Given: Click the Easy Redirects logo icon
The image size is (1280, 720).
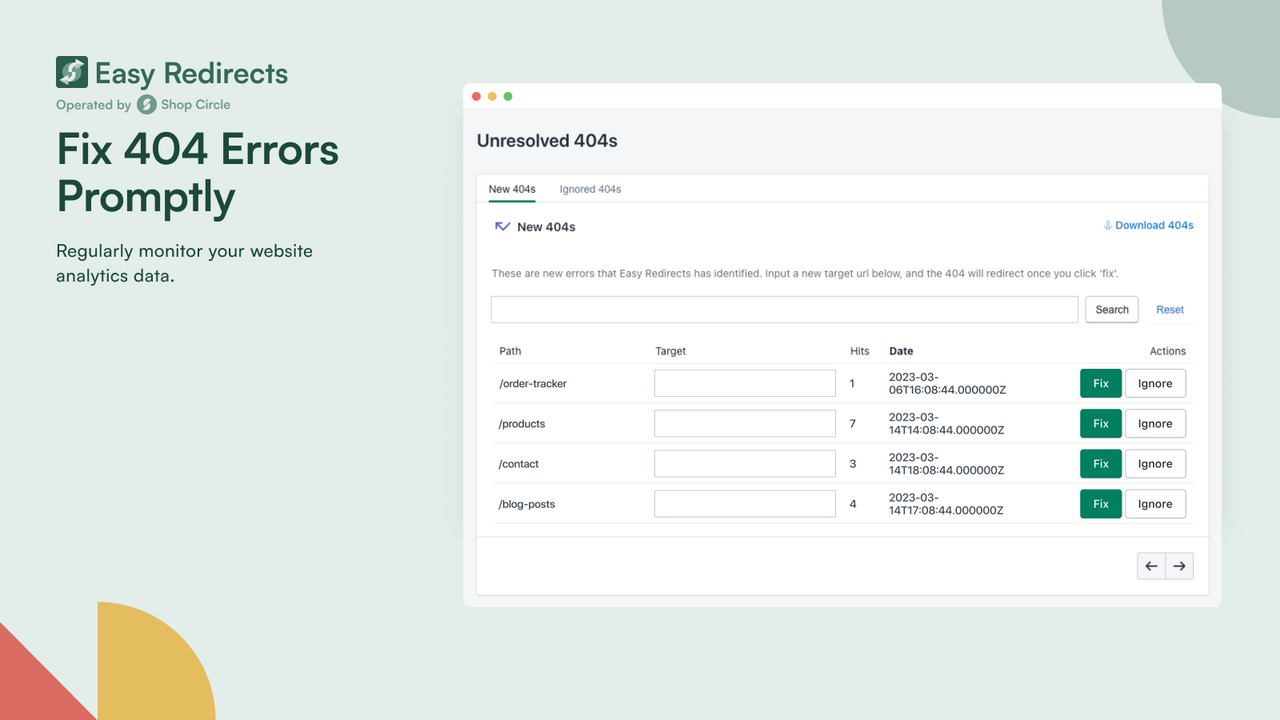Looking at the screenshot, I should coord(70,72).
